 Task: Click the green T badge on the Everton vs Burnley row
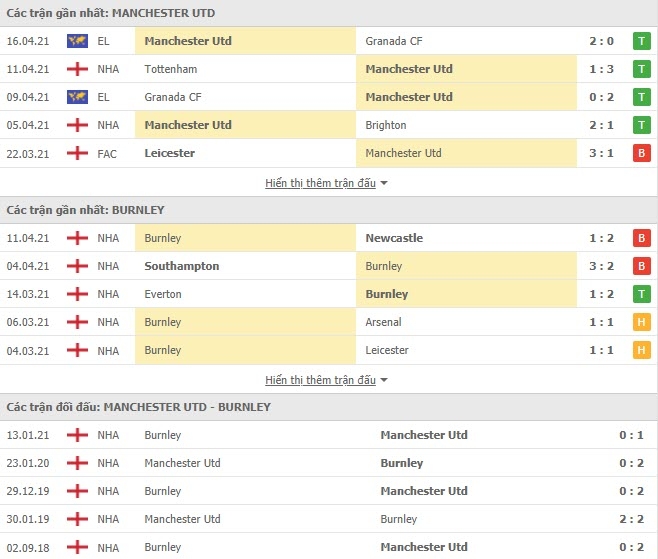pos(641,294)
